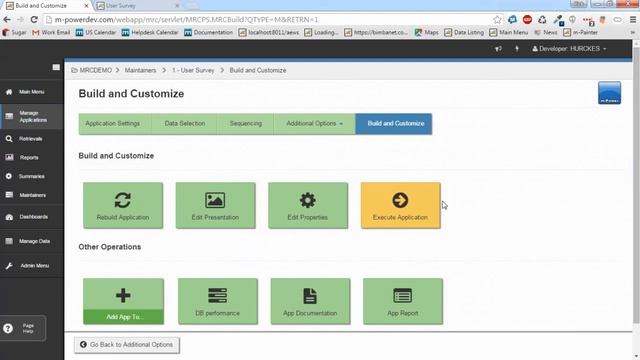Open Maintainers in sidebar
This screenshot has width=640, height=360.
31,195
